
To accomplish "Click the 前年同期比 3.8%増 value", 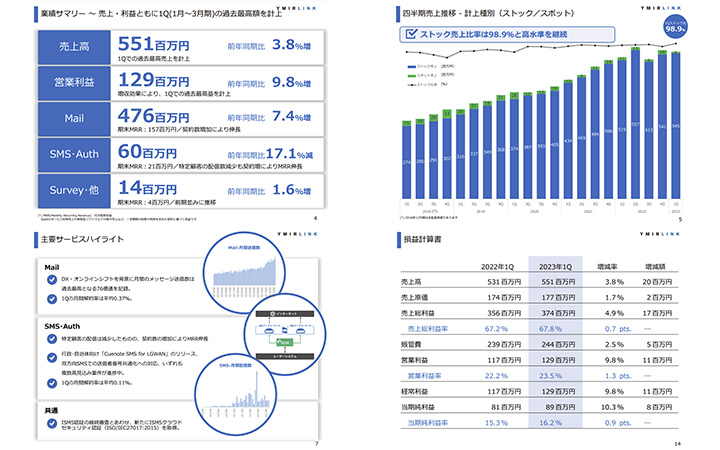I will tap(291, 45).
